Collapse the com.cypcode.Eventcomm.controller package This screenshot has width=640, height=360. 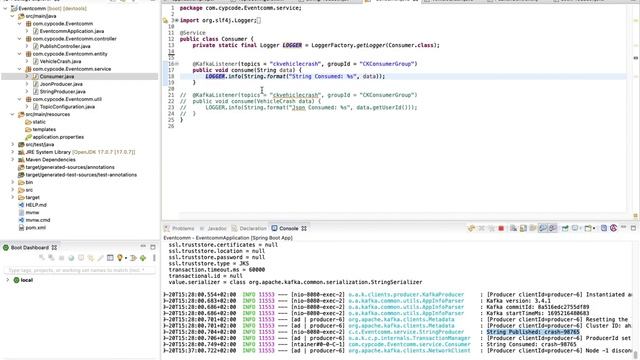[x=19, y=39]
